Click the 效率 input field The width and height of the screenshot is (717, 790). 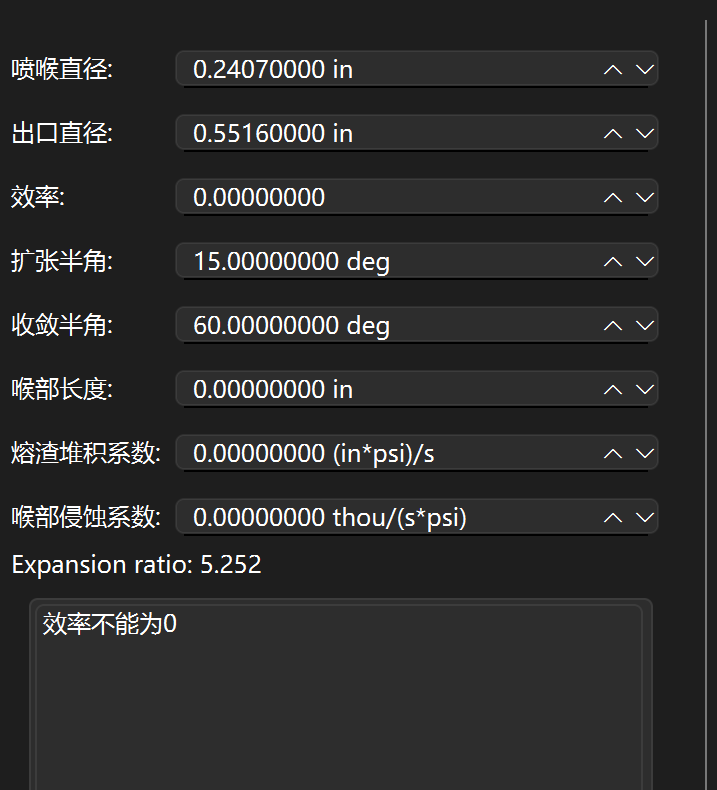point(417,197)
